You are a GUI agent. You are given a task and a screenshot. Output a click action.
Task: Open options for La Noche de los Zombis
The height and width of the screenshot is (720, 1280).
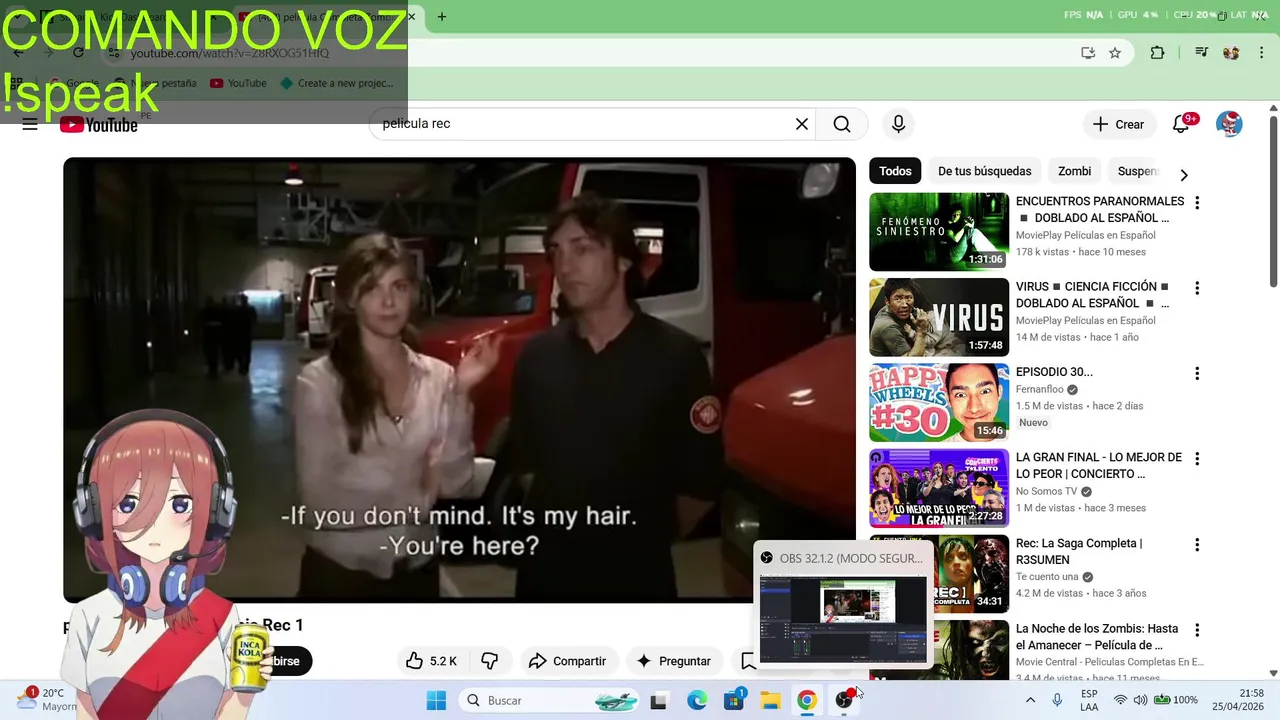tap(1197, 630)
